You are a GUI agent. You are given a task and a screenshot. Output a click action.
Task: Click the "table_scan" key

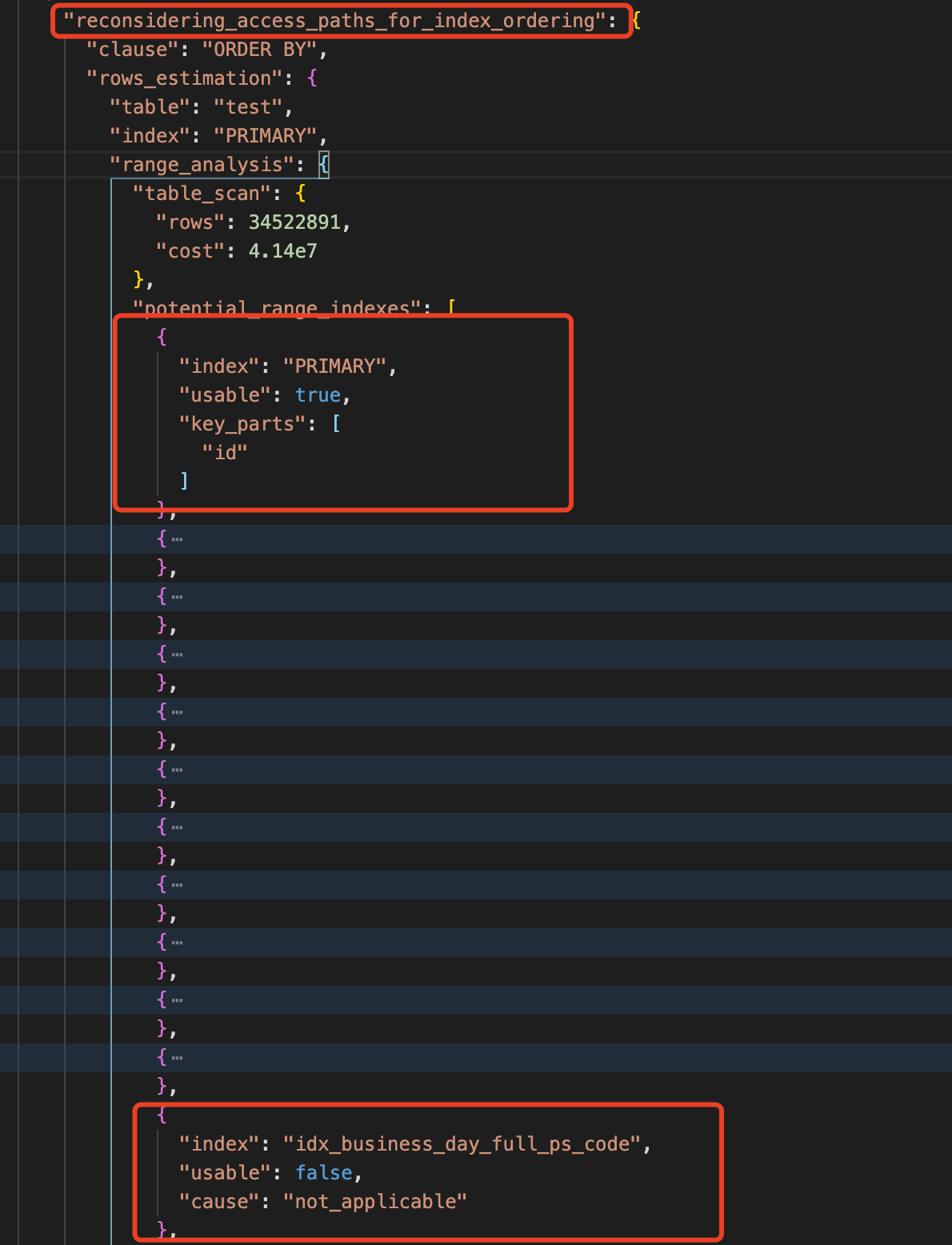point(202,194)
